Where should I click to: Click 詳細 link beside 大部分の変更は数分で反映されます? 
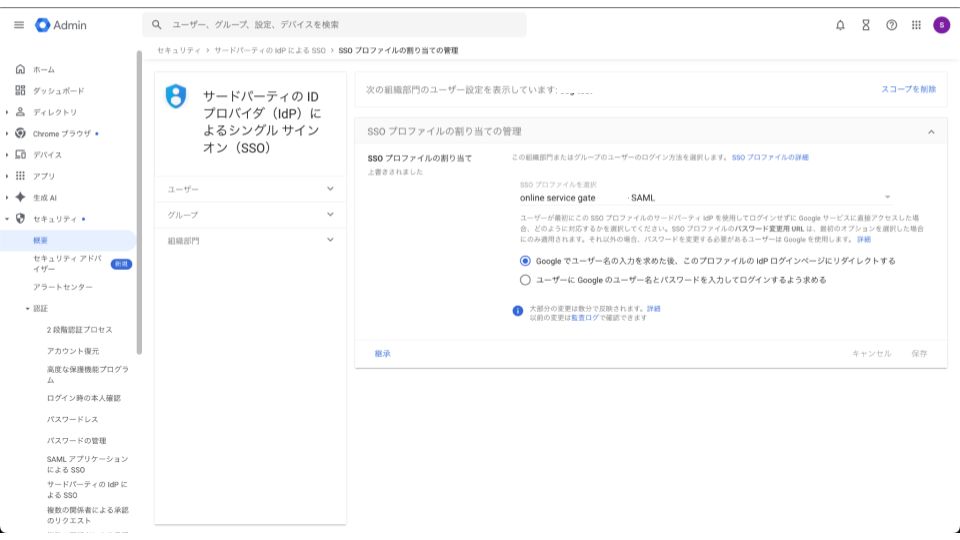[x=654, y=309]
